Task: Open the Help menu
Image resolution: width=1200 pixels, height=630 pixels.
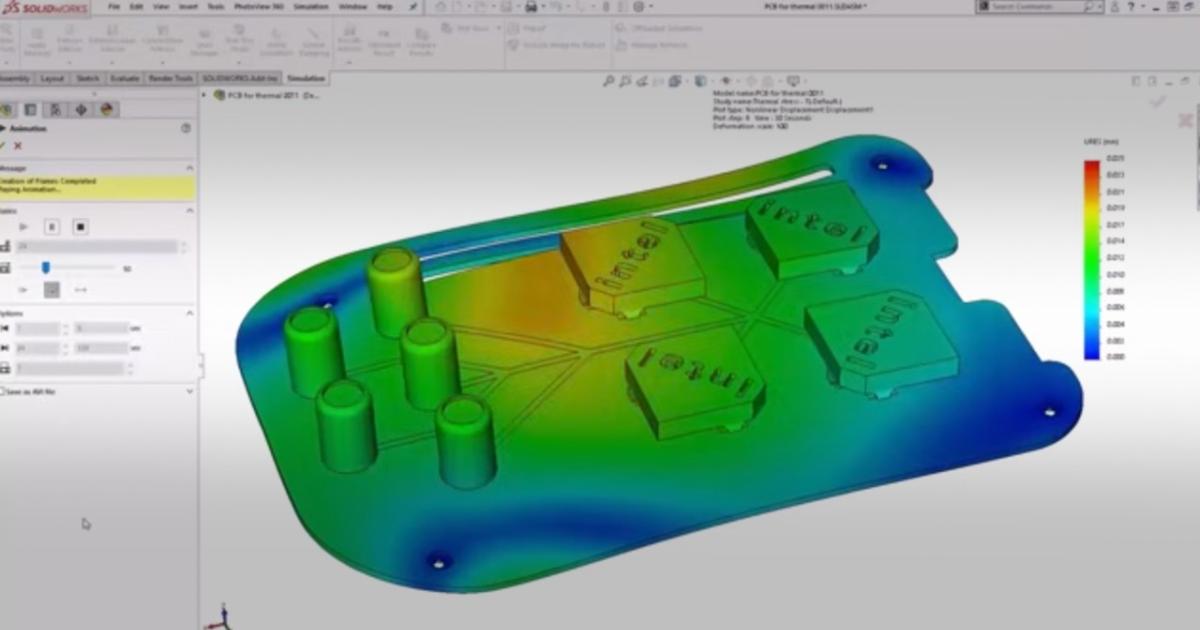Action: [x=385, y=7]
